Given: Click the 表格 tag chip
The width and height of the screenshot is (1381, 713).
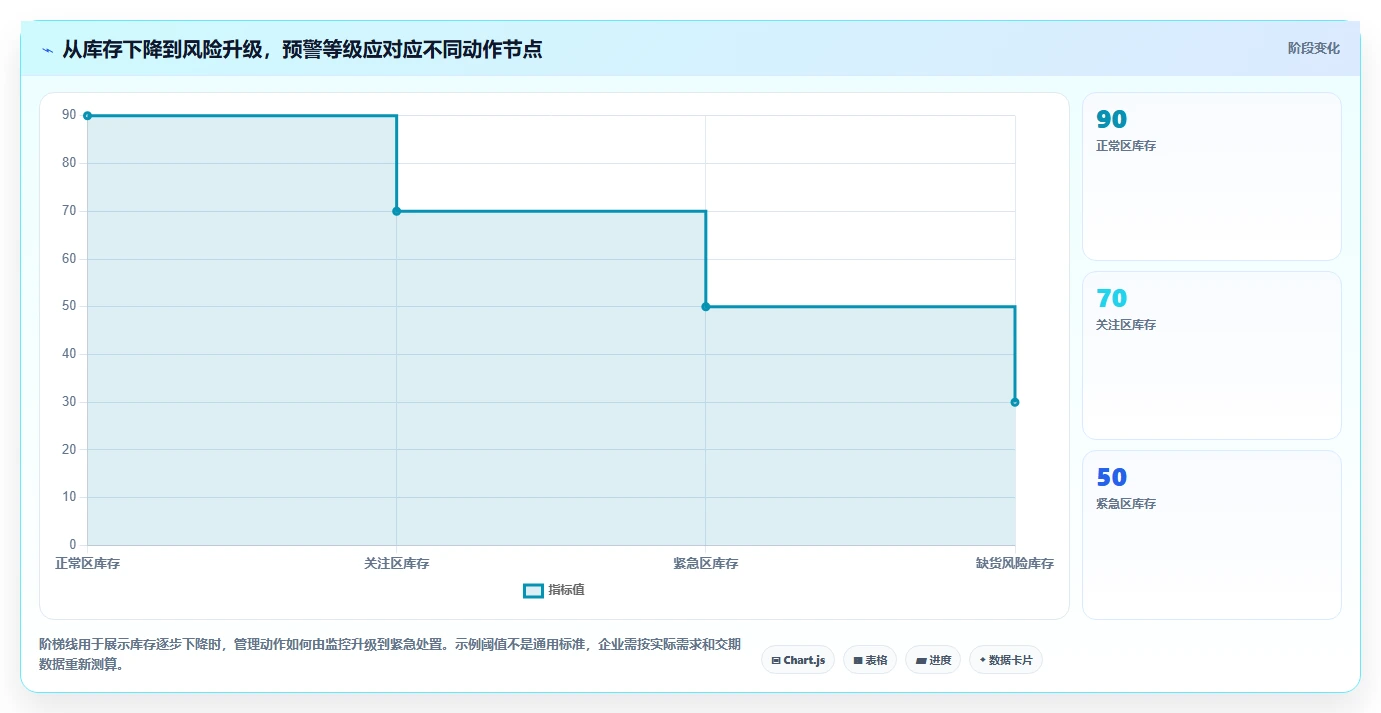Looking at the screenshot, I should click(870, 660).
